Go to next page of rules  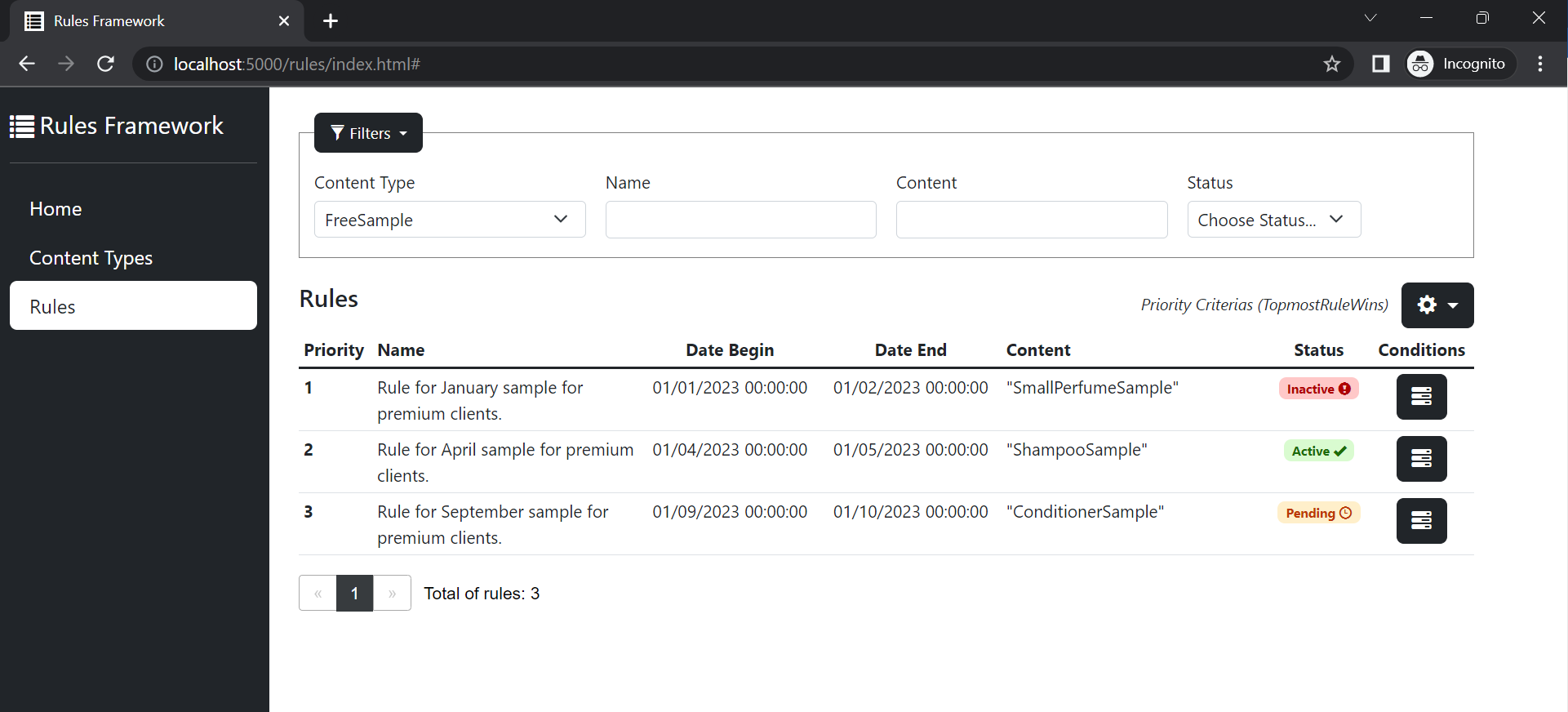pyautogui.click(x=392, y=594)
